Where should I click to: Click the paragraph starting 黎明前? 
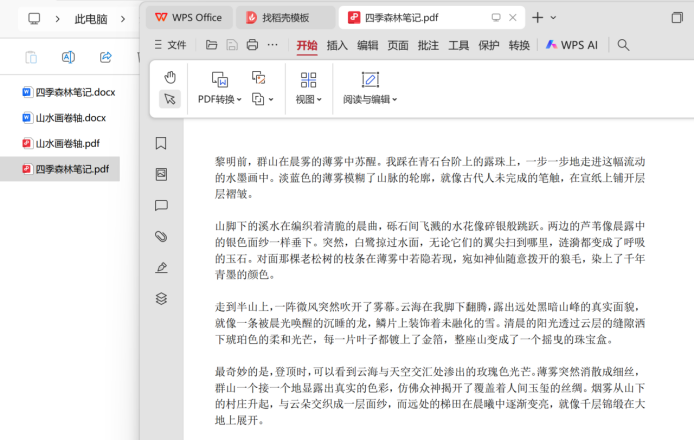(430, 178)
